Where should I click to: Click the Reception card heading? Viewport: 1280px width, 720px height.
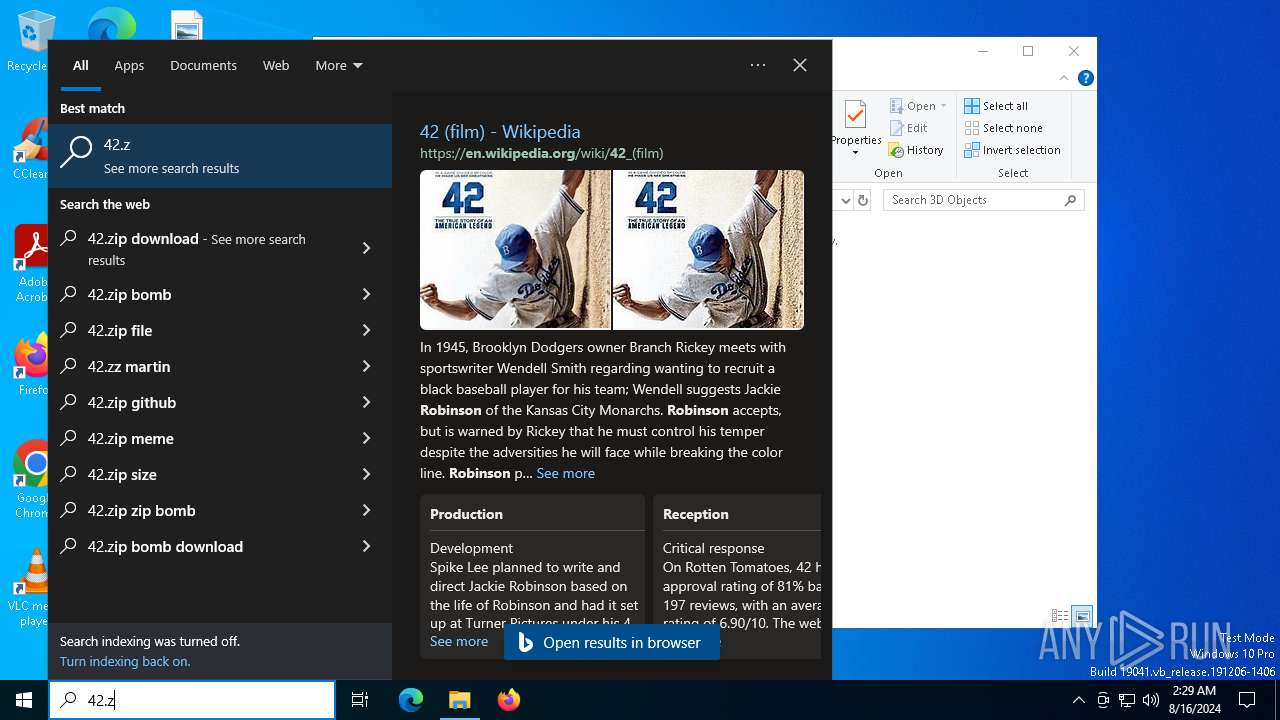[x=696, y=514]
